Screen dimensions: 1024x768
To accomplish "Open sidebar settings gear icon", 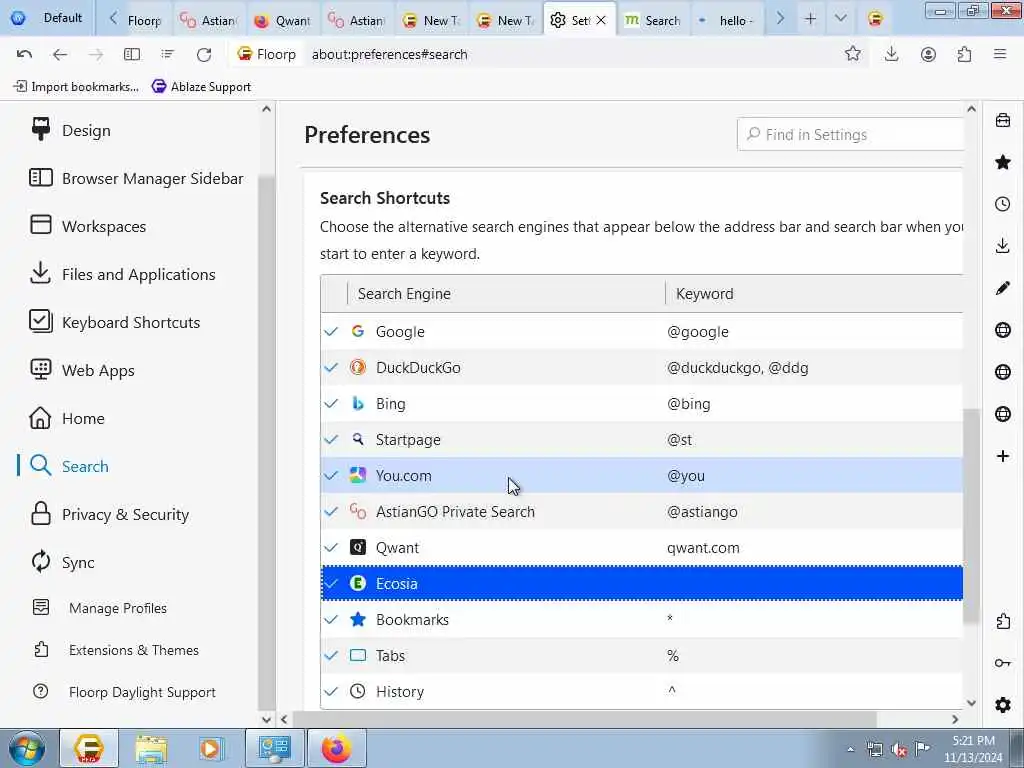I will 1003,705.
